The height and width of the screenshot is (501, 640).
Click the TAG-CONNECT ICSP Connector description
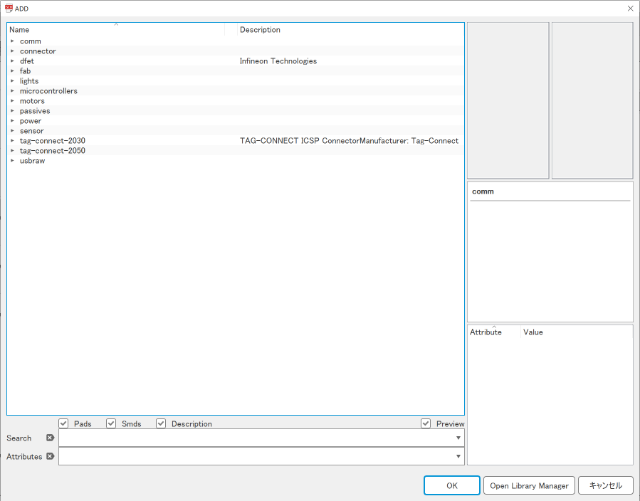tap(349, 140)
